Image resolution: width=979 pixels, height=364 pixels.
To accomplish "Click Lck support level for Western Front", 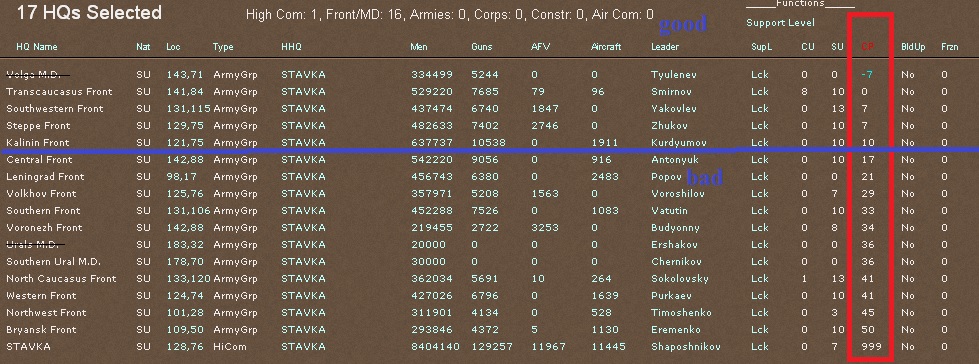I will (759, 296).
